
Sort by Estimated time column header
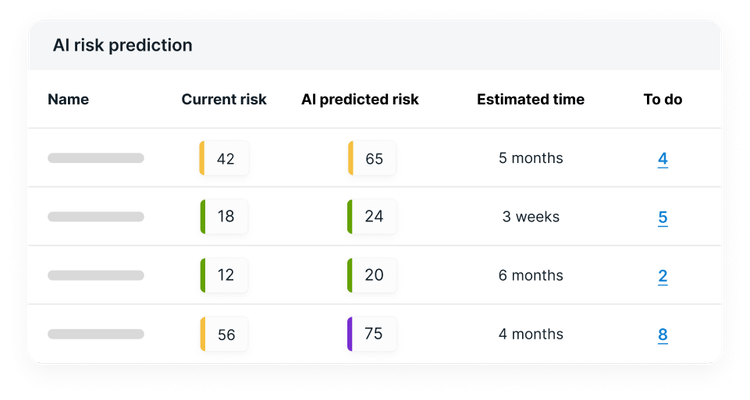[531, 99]
